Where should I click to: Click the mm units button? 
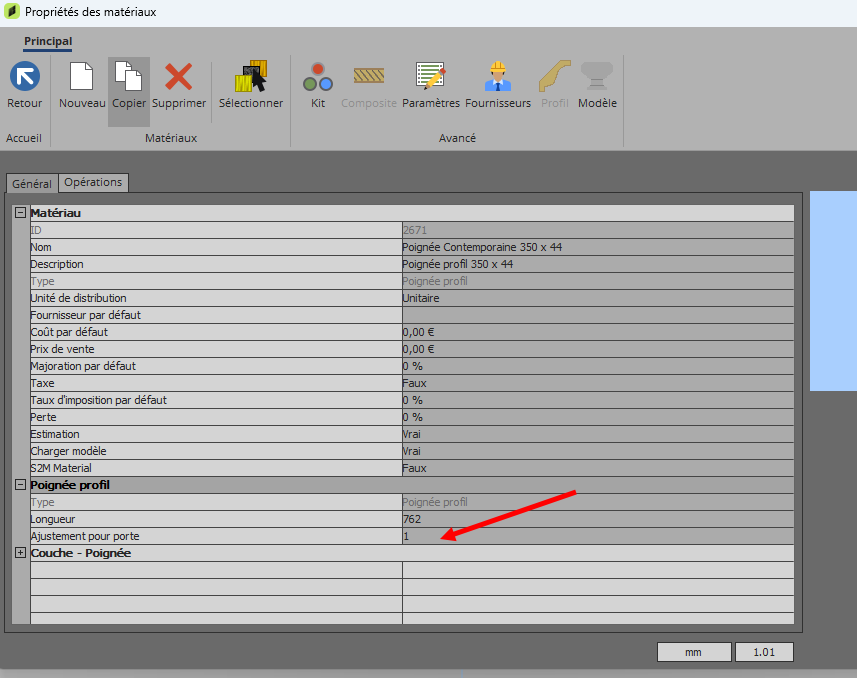(x=692, y=652)
